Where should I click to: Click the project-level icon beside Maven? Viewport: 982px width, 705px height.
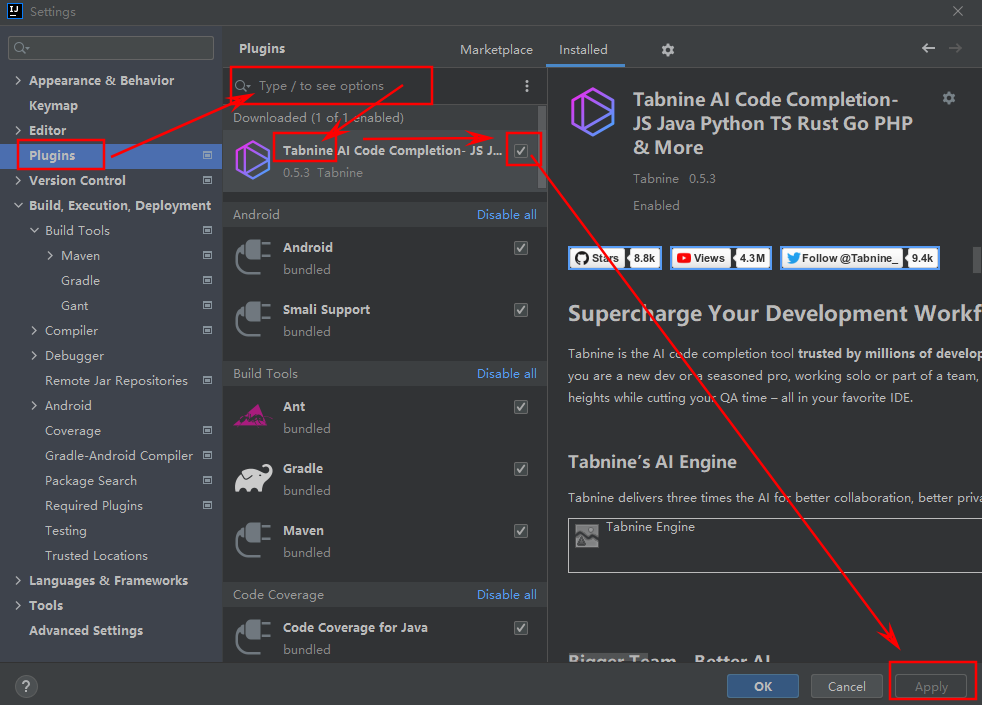pos(207,255)
